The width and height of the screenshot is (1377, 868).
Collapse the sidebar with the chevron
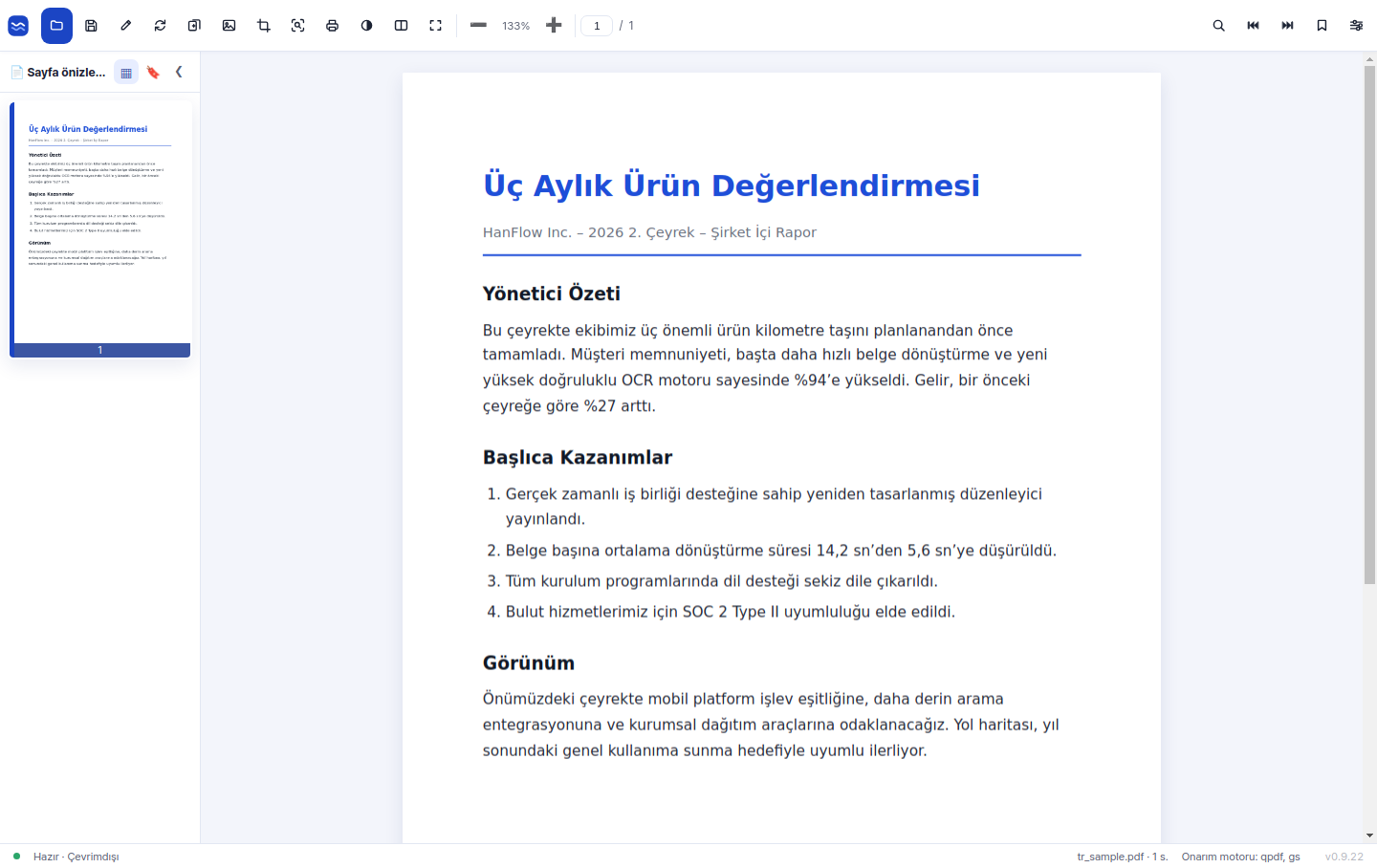click(x=179, y=72)
